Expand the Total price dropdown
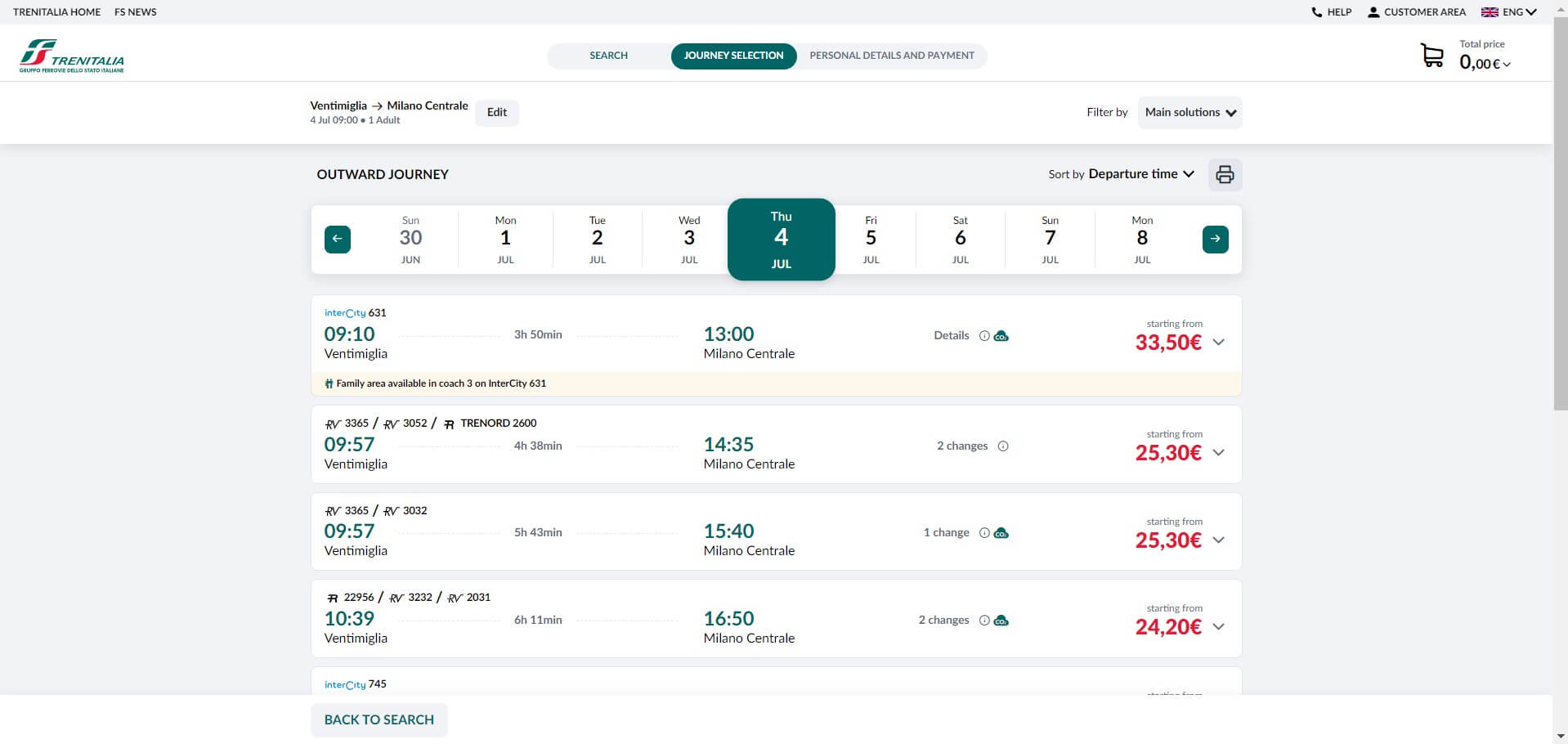This screenshot has height=744, width=1568. (x=1485, y=63)
